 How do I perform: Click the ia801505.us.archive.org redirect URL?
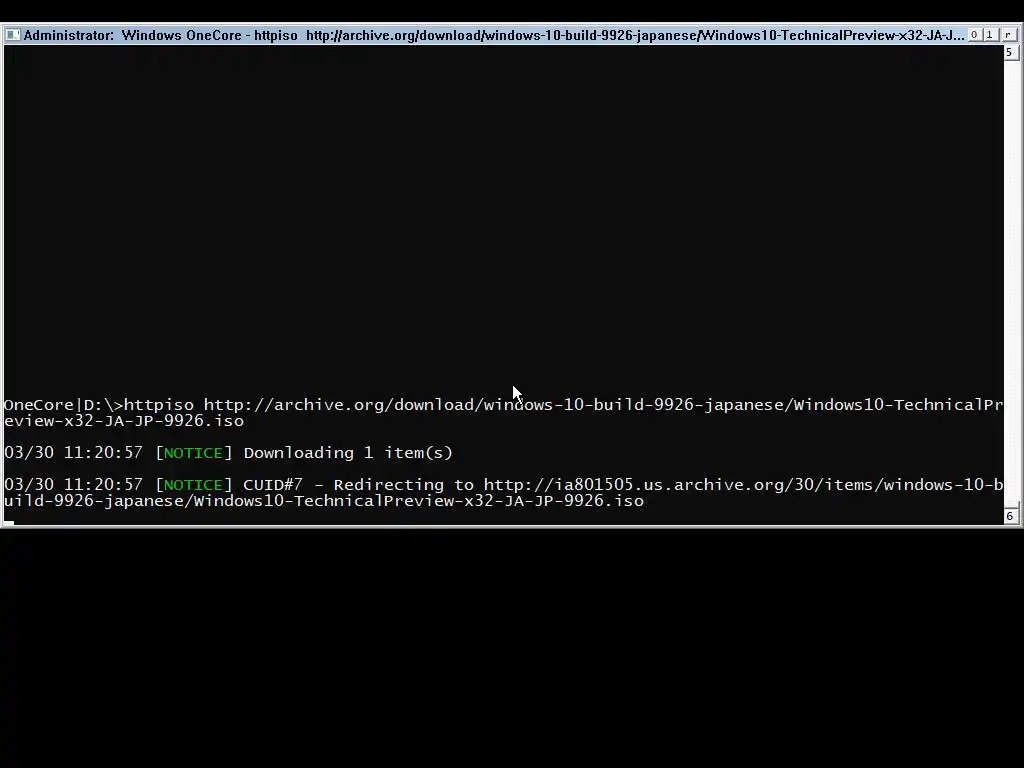click(x=743, y=485)
